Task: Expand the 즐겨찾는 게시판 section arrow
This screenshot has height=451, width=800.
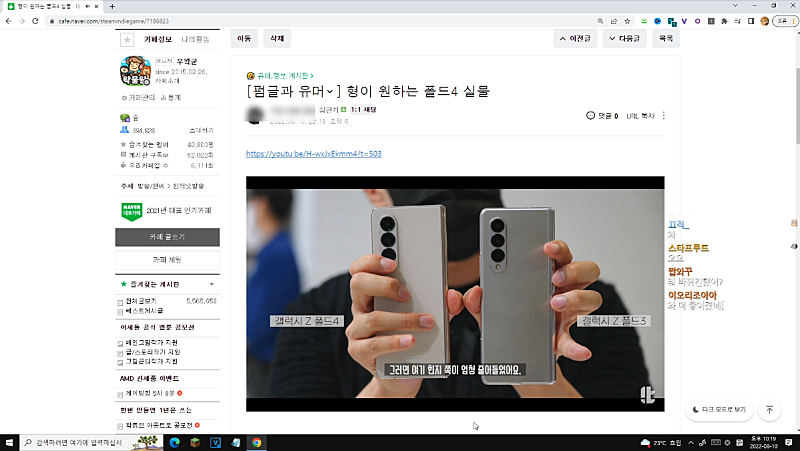Action: [212, 284]
